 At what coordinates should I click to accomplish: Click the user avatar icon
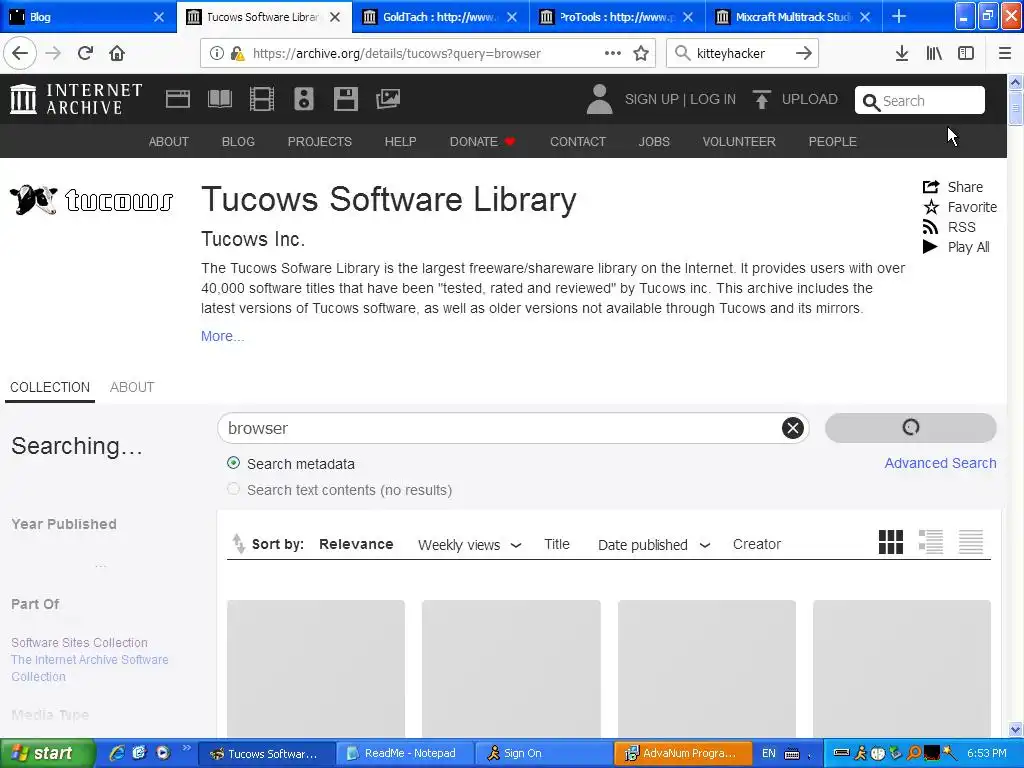click(x=599, y=99)
